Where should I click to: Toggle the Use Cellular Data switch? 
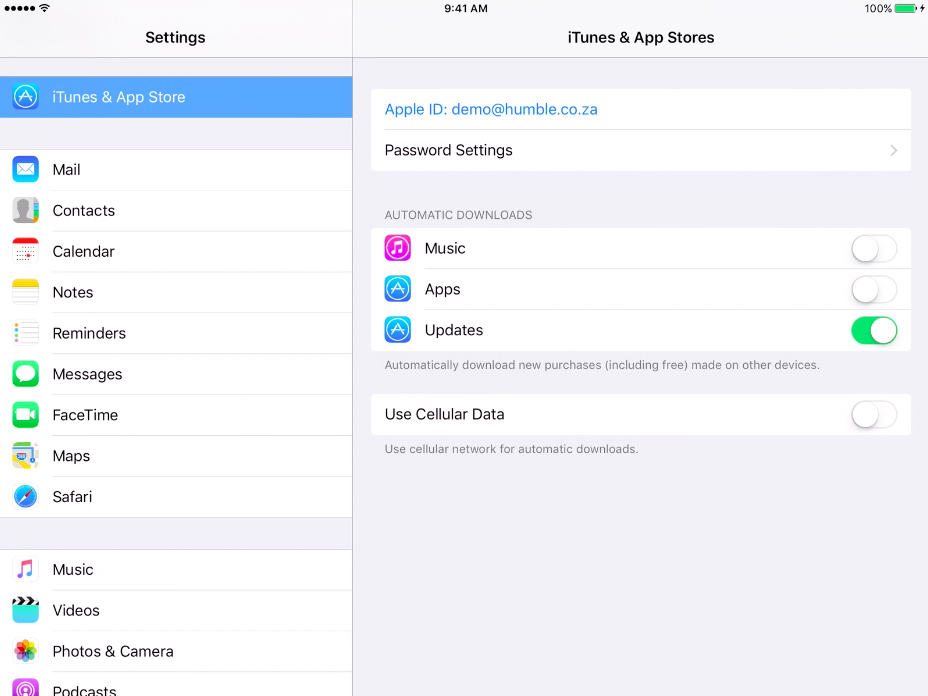pos(874,414)
